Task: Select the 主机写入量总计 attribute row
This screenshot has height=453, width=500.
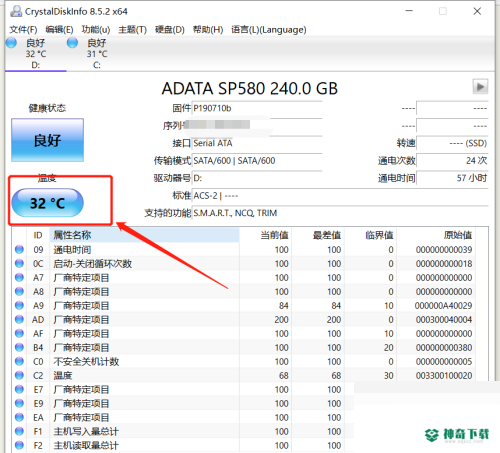Action: tap(183, 432)
